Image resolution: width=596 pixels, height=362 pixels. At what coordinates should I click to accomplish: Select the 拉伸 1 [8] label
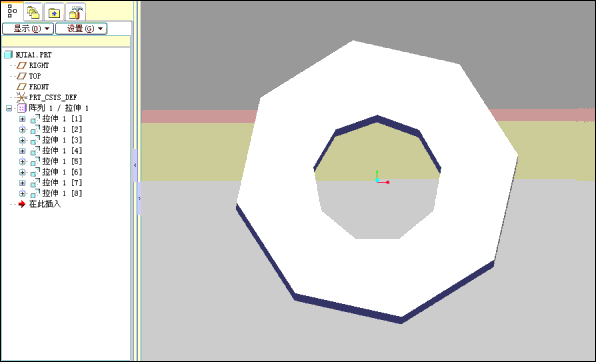pos(62,193)
